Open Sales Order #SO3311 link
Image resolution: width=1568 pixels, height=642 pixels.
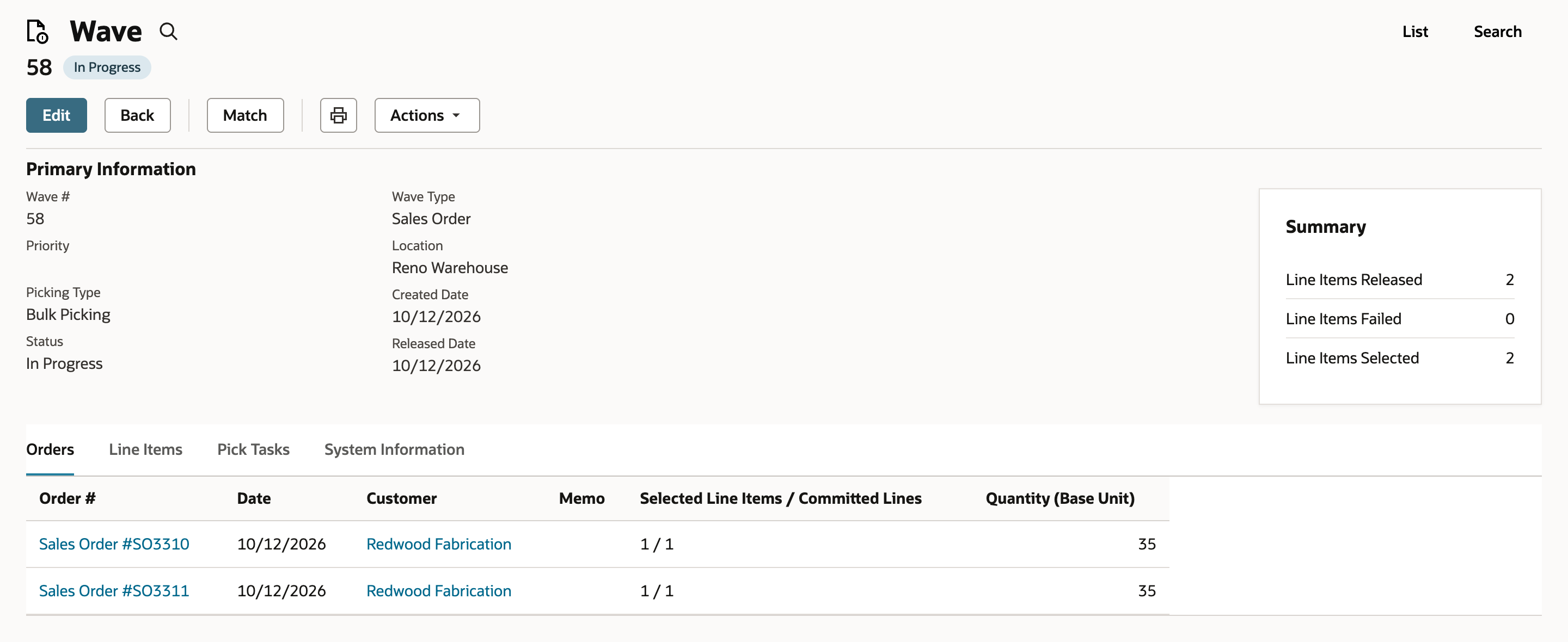114,591
